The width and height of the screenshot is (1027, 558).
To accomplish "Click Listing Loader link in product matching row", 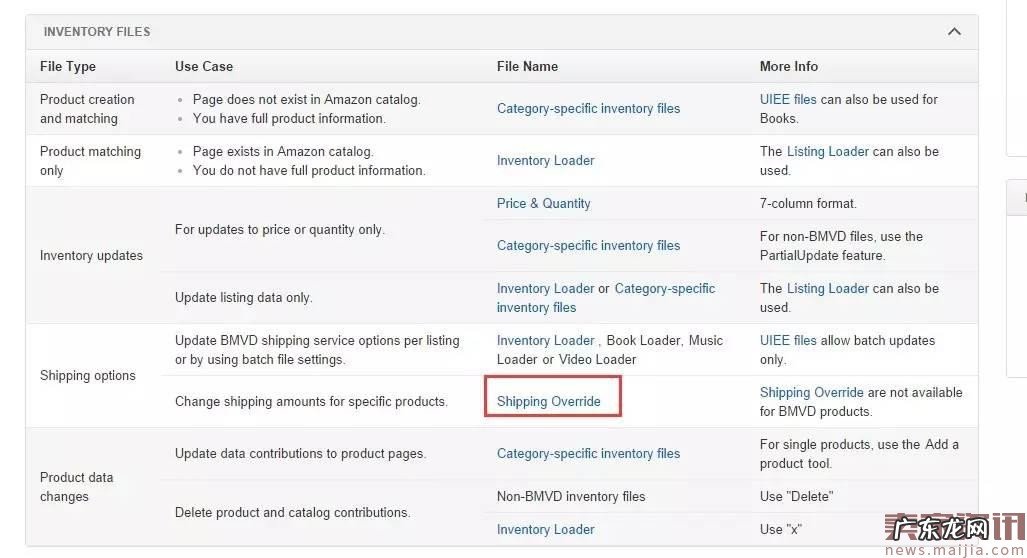I will point(827,151).
